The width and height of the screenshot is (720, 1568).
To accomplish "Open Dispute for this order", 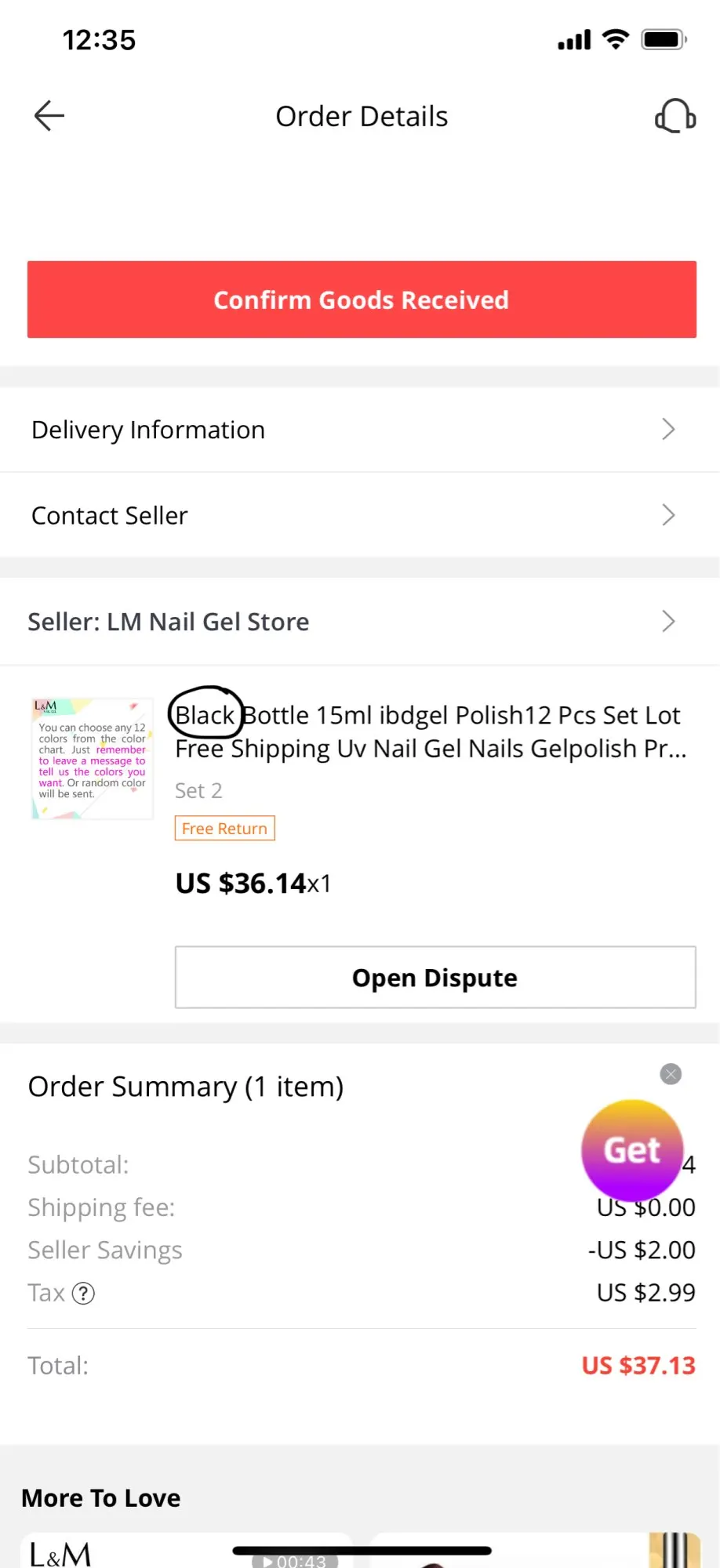I will click(x=435, y=978).
